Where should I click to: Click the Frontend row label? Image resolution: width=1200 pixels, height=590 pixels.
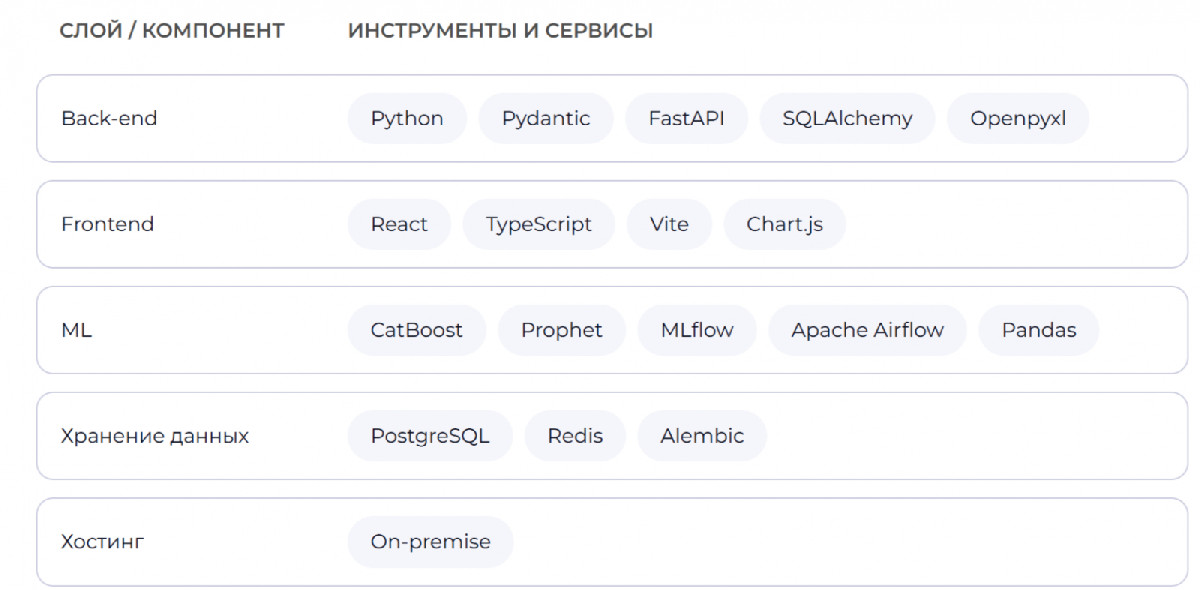[107, 225]
